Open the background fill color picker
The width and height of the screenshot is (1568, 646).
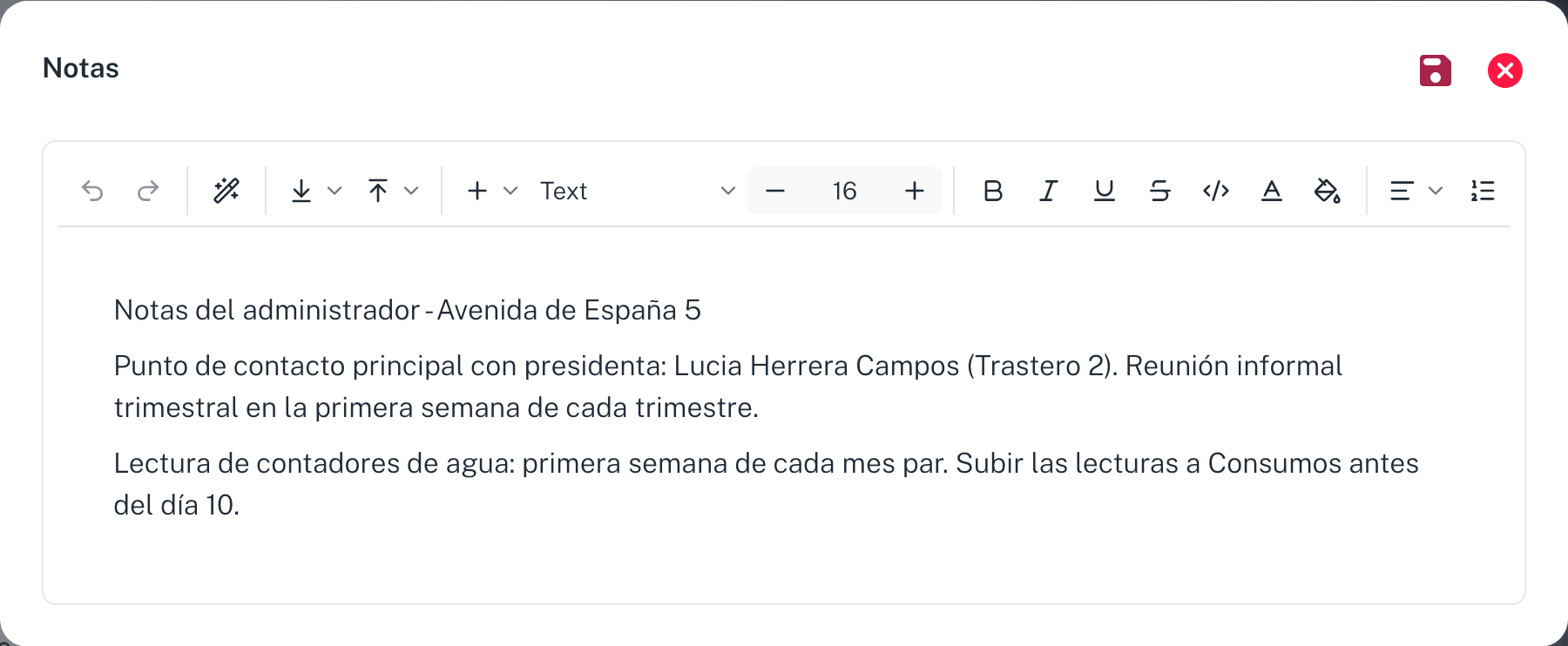click(1328, 191)
